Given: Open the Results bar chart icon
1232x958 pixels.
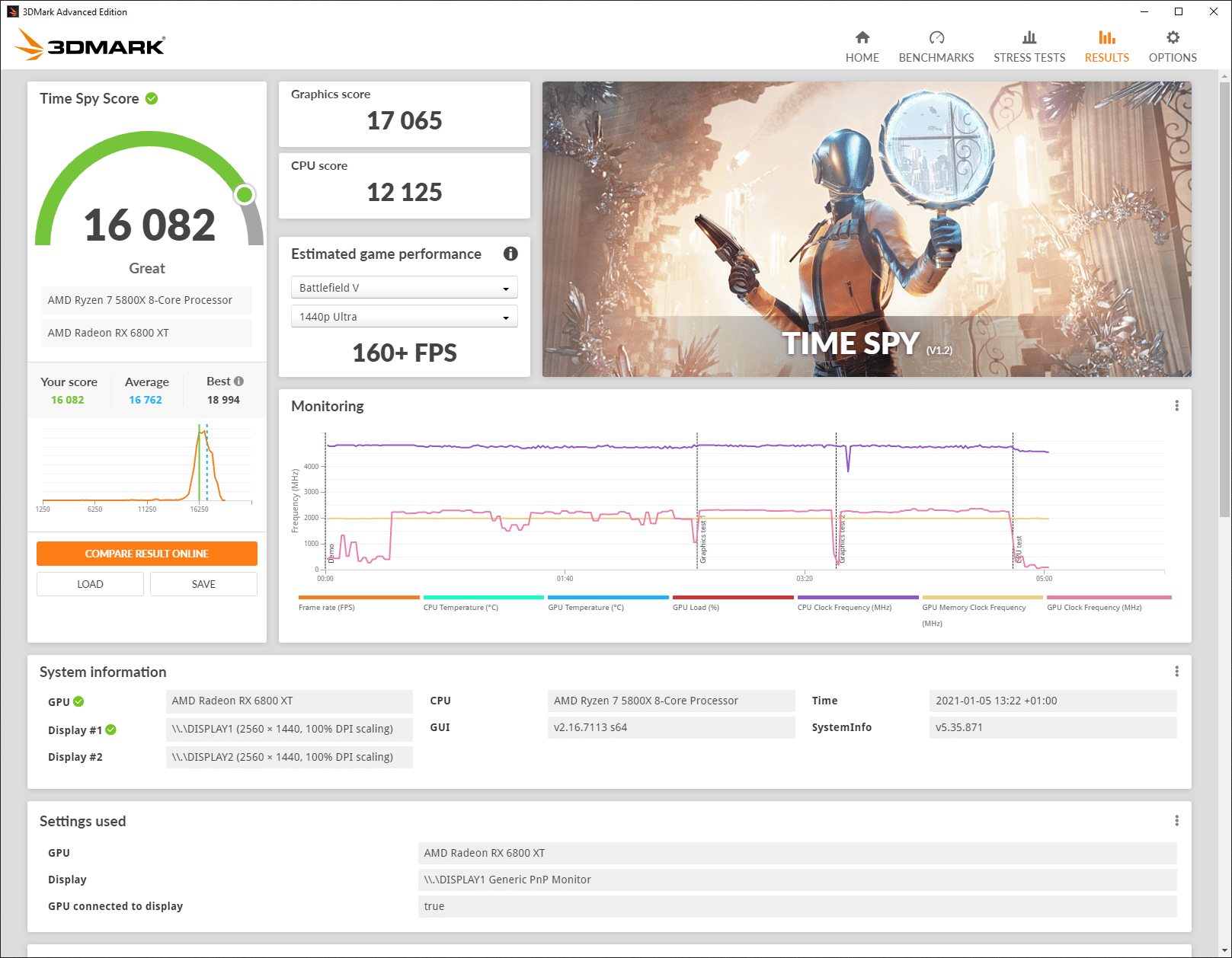Looking at the screenshot, I should click(x=1107, y=37).
